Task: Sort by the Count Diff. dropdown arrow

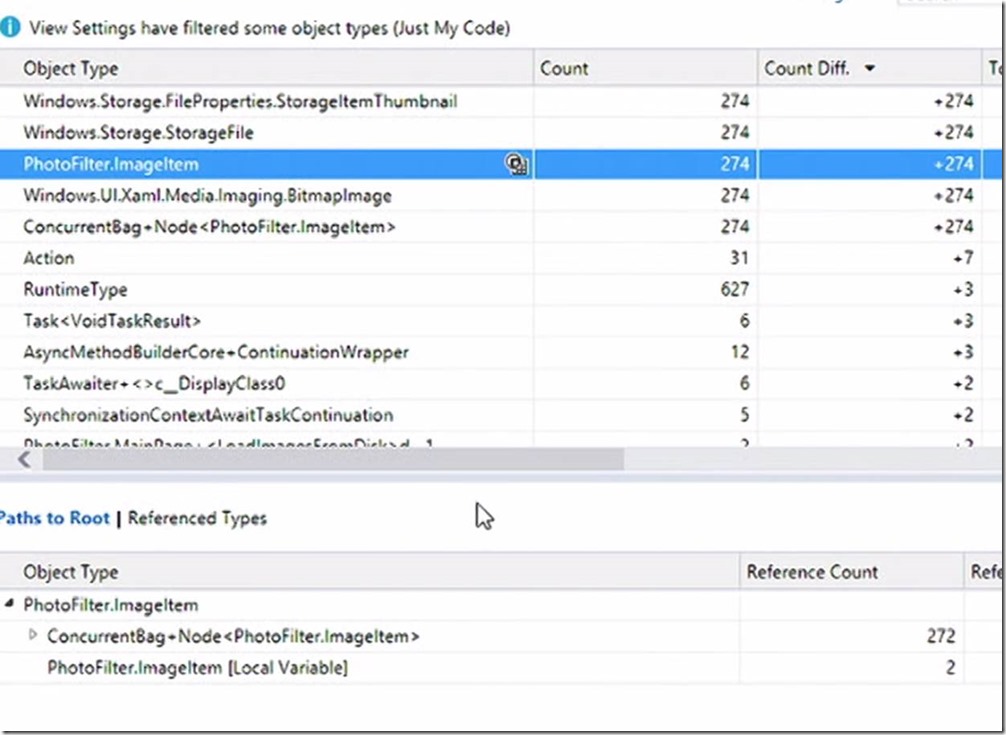Action: coord(870,68)
